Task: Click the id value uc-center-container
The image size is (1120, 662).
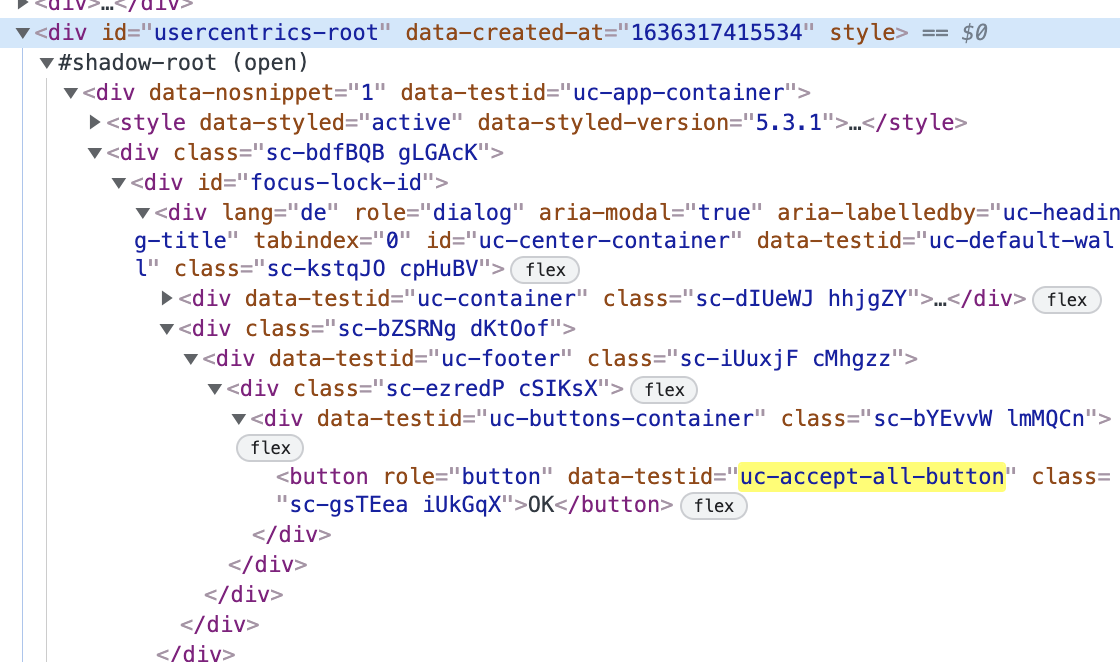Action: pyautogui.click(x=604, y=241)
